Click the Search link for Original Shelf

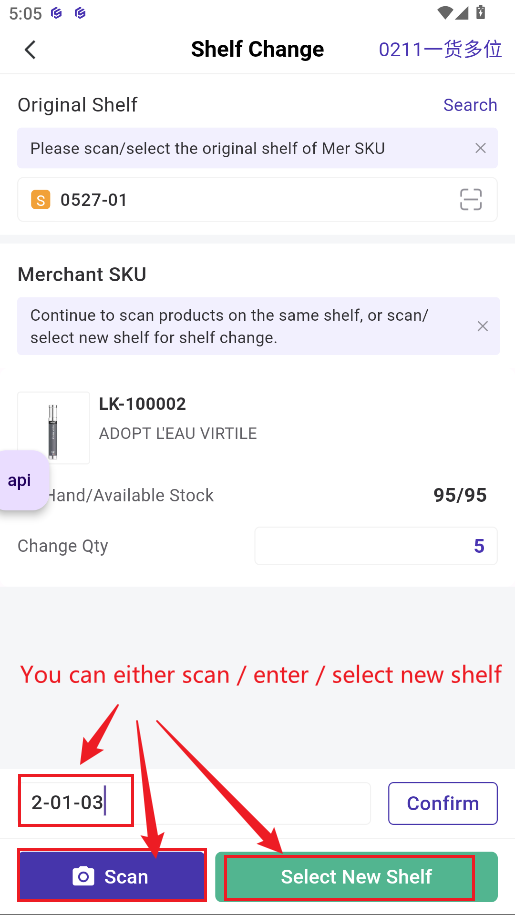coord(470,105)
